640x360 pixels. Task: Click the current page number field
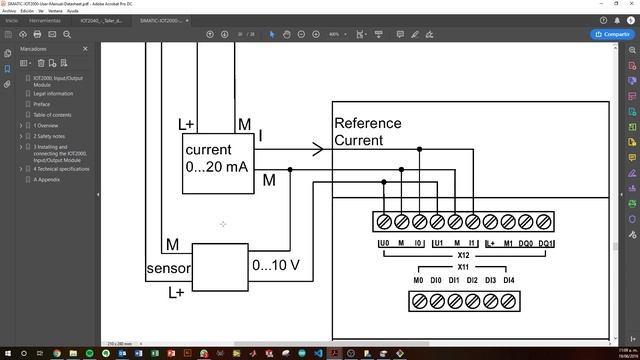[x=240, y=35]
